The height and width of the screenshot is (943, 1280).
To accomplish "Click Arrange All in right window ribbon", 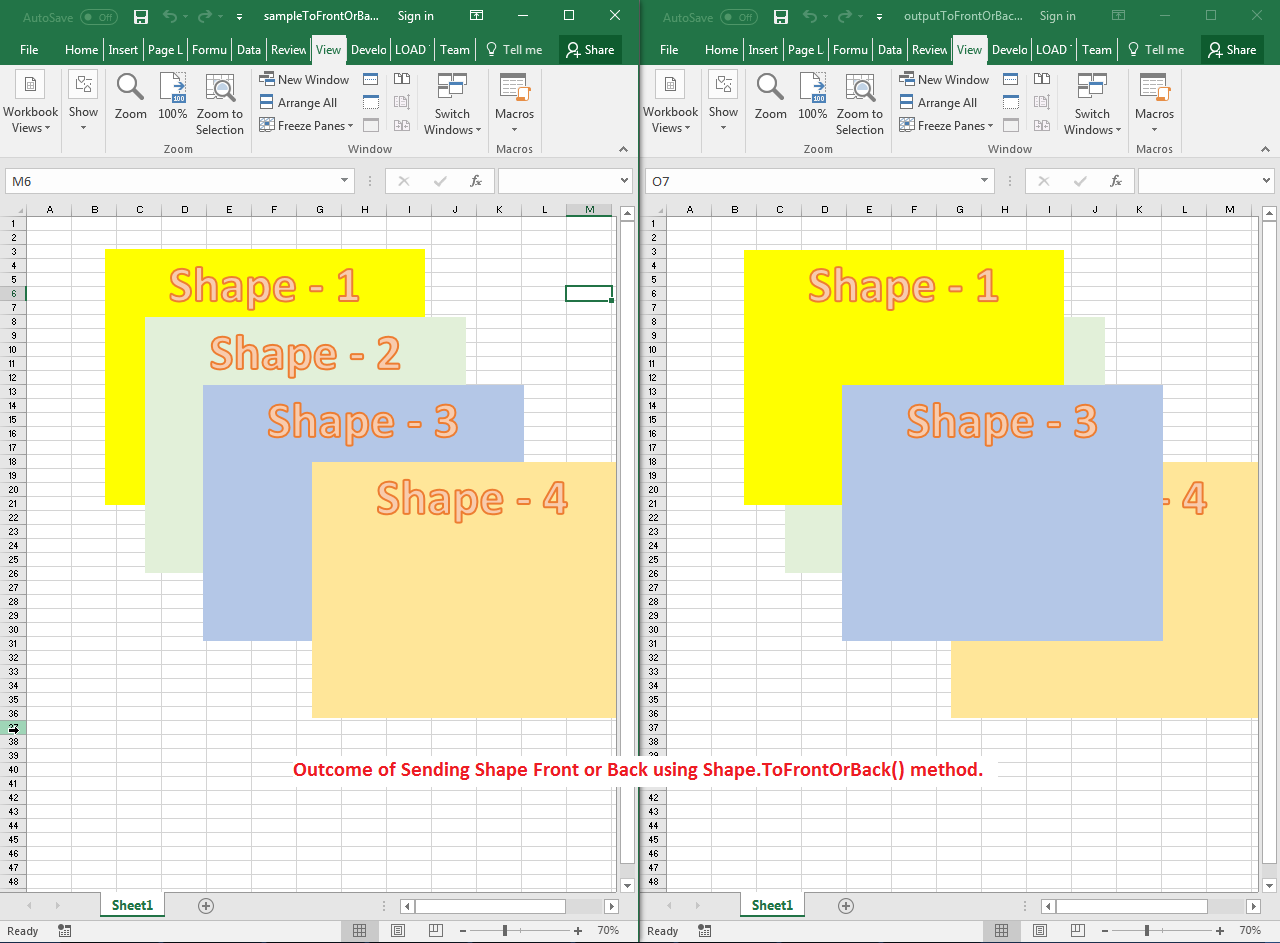I will pyautogui.click(x=938, y=103).
